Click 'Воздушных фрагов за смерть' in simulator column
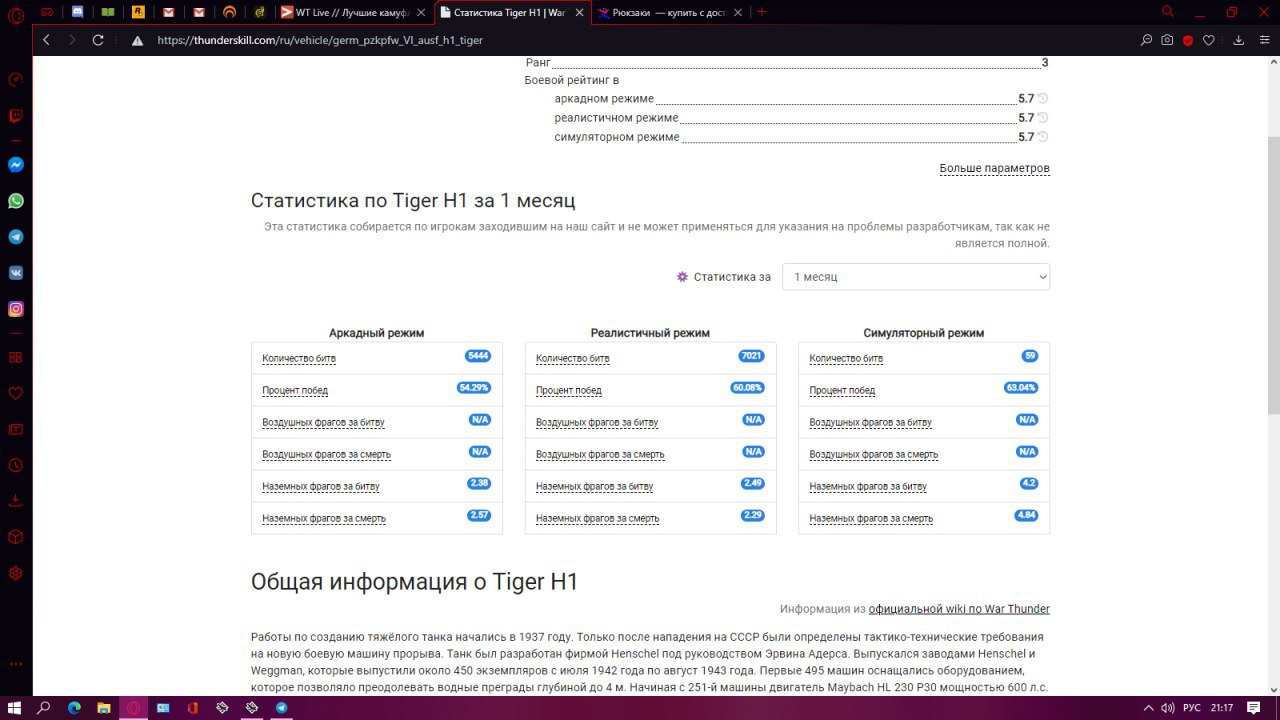This screenshot has width=1280, height=720. coord(873,454)
